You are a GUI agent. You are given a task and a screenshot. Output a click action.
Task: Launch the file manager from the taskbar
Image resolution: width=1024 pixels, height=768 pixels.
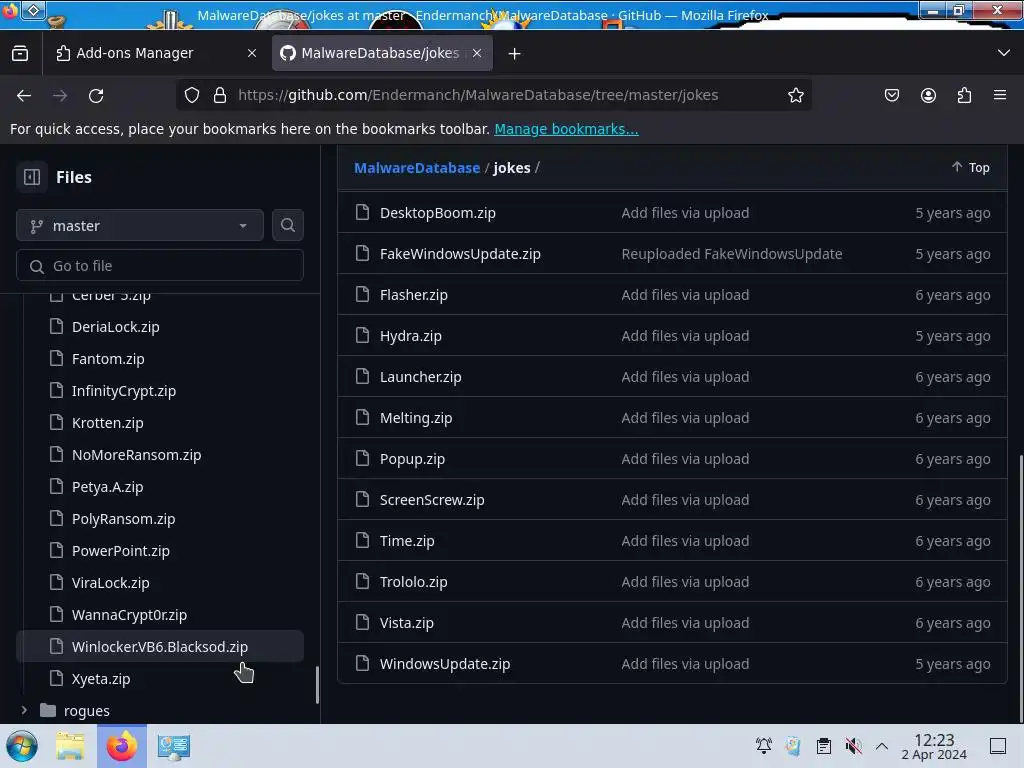pyautogui.click(x=70, y=746)
